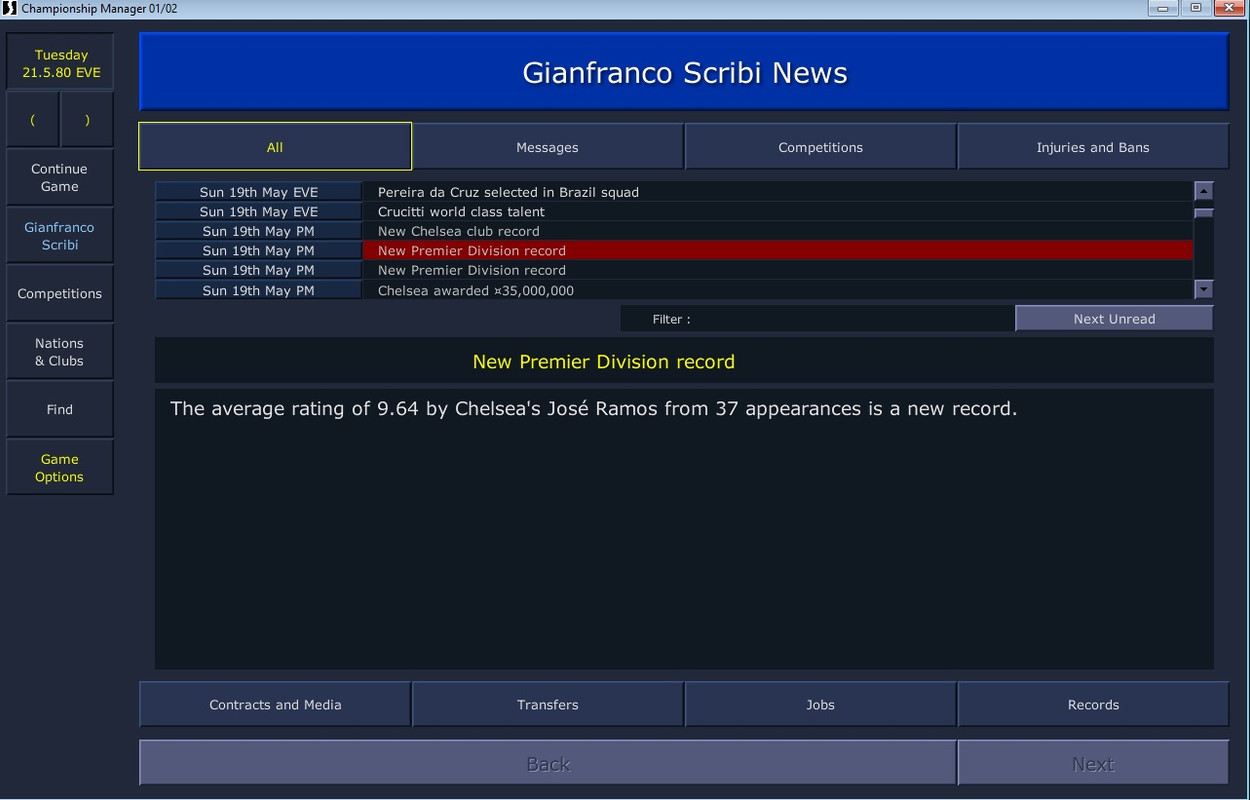Click the Next Unread button

(x=1114, y=319)
